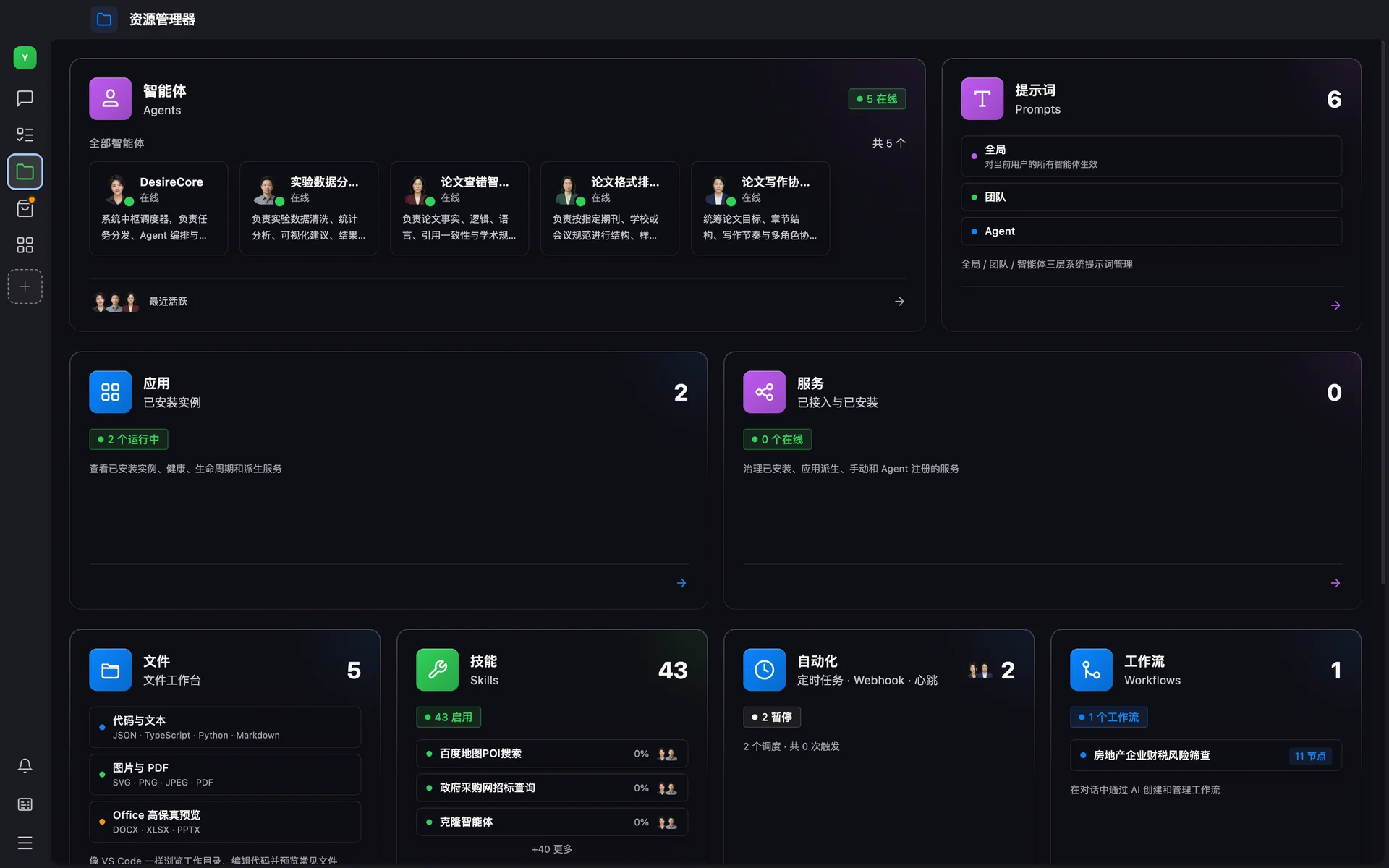
Task: Click arrow beside 最近活跃 row
Action: point(899,302)
